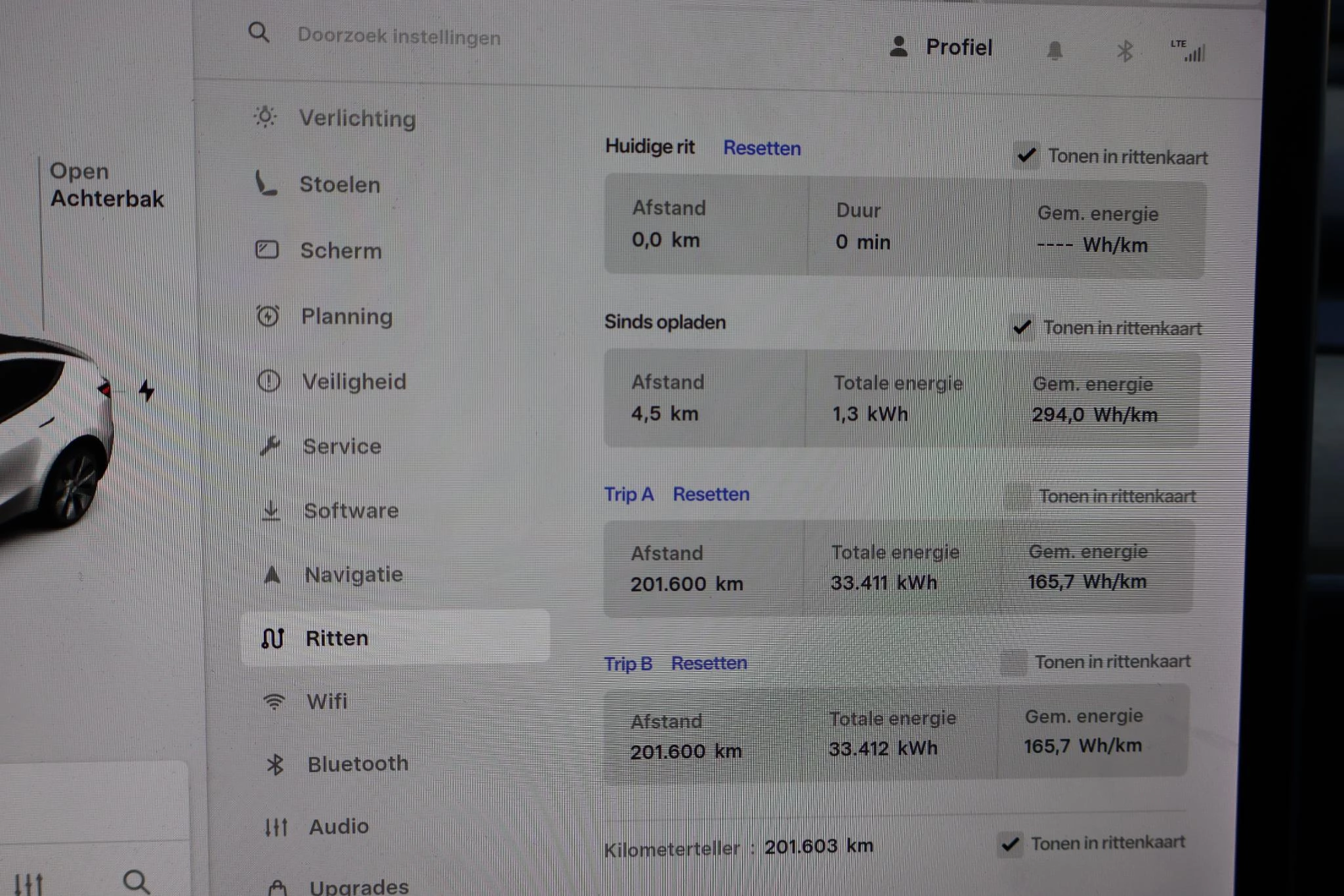Tap the Bluetooth status icon in top bar
This screenshot has width=1344, height=896.
1125,51
